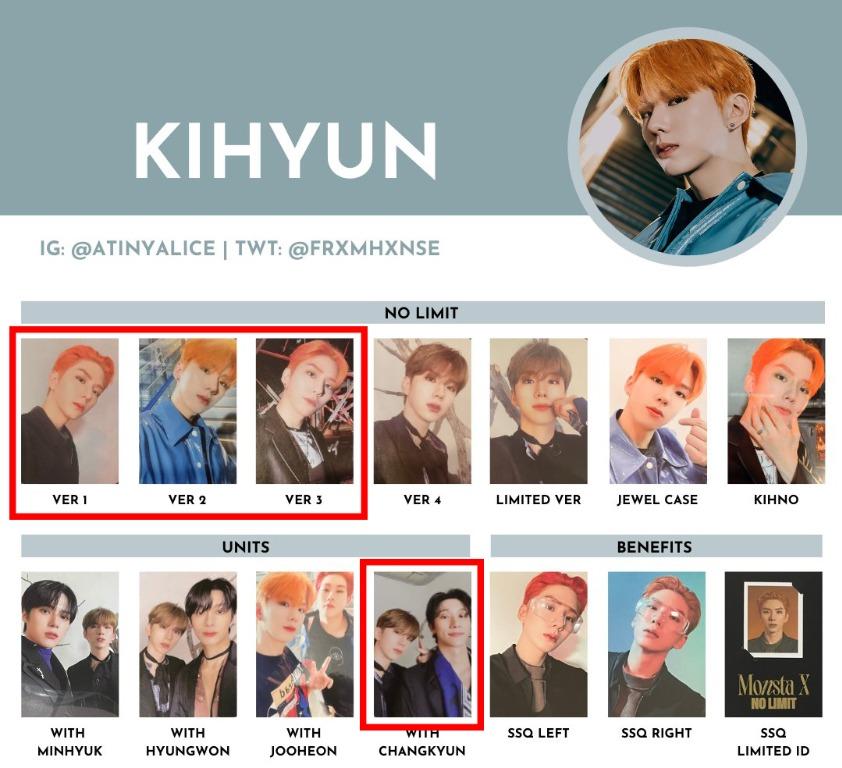Click the BENEFITS section header
842x768 pixels.
coord(656,547)
